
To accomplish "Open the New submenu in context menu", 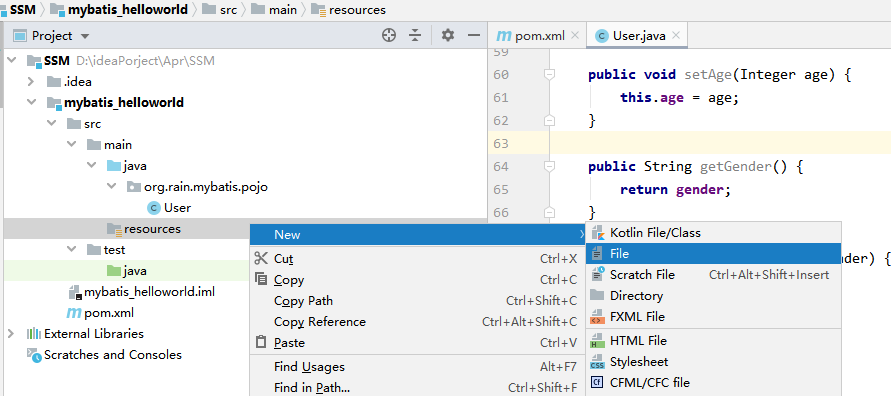I will (x=418, y=235).
